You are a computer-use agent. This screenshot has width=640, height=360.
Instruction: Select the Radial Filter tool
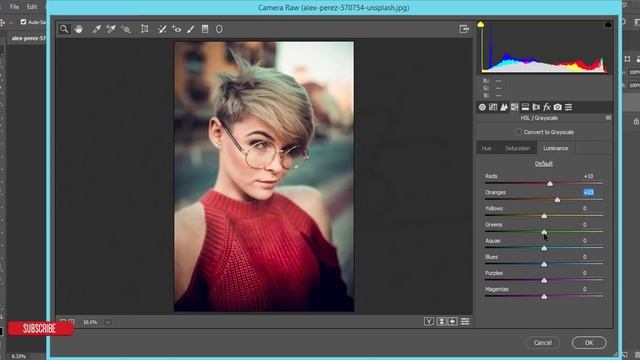click(219, 29)
